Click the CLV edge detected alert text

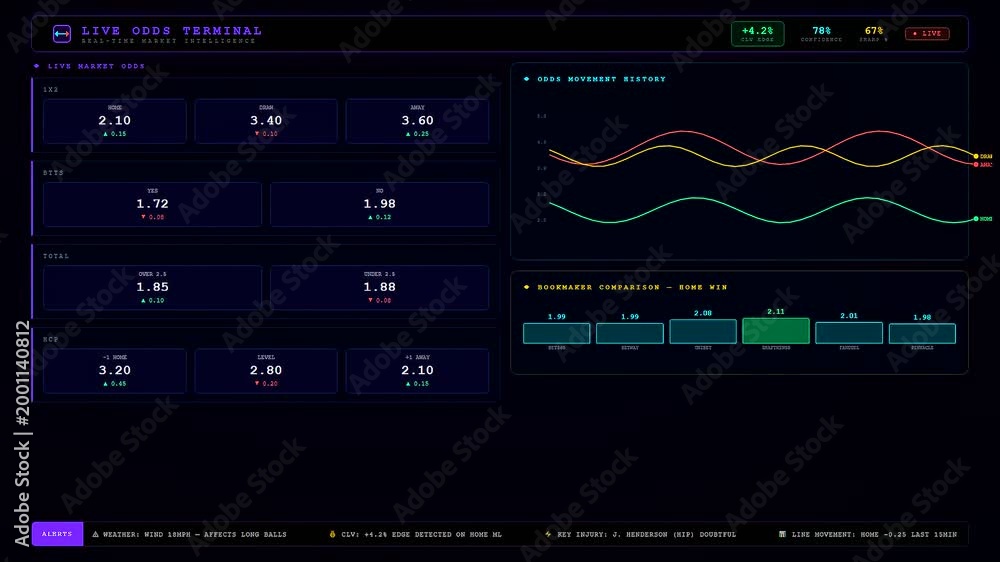422,535
